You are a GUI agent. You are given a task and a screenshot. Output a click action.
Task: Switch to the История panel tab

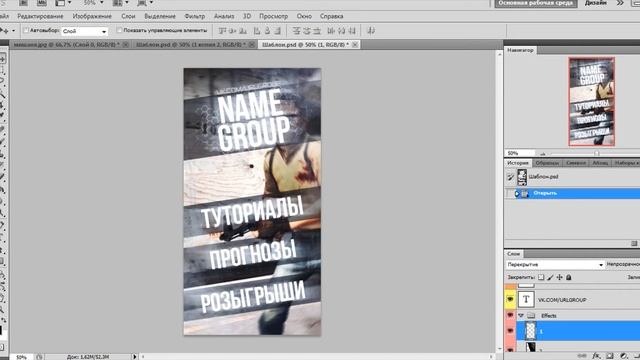click(x=518, y=163)
